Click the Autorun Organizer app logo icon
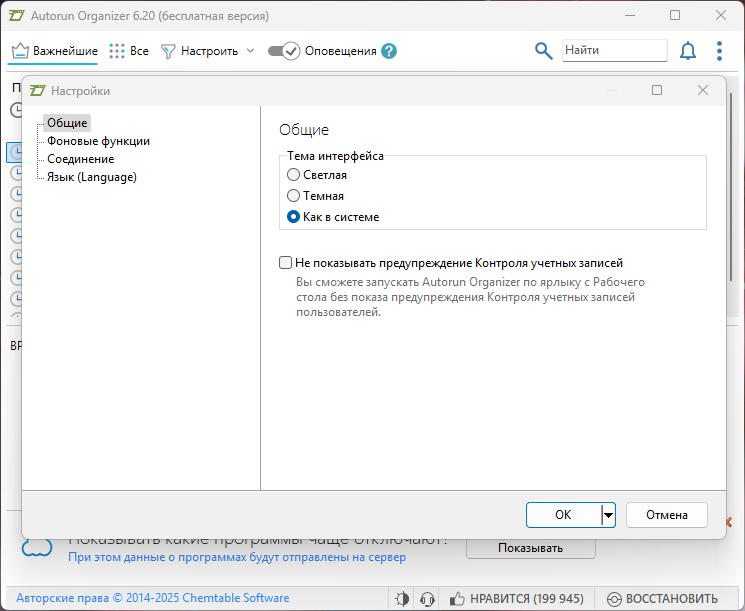Viewport: 745px width, 611px height. coord(17,16)
